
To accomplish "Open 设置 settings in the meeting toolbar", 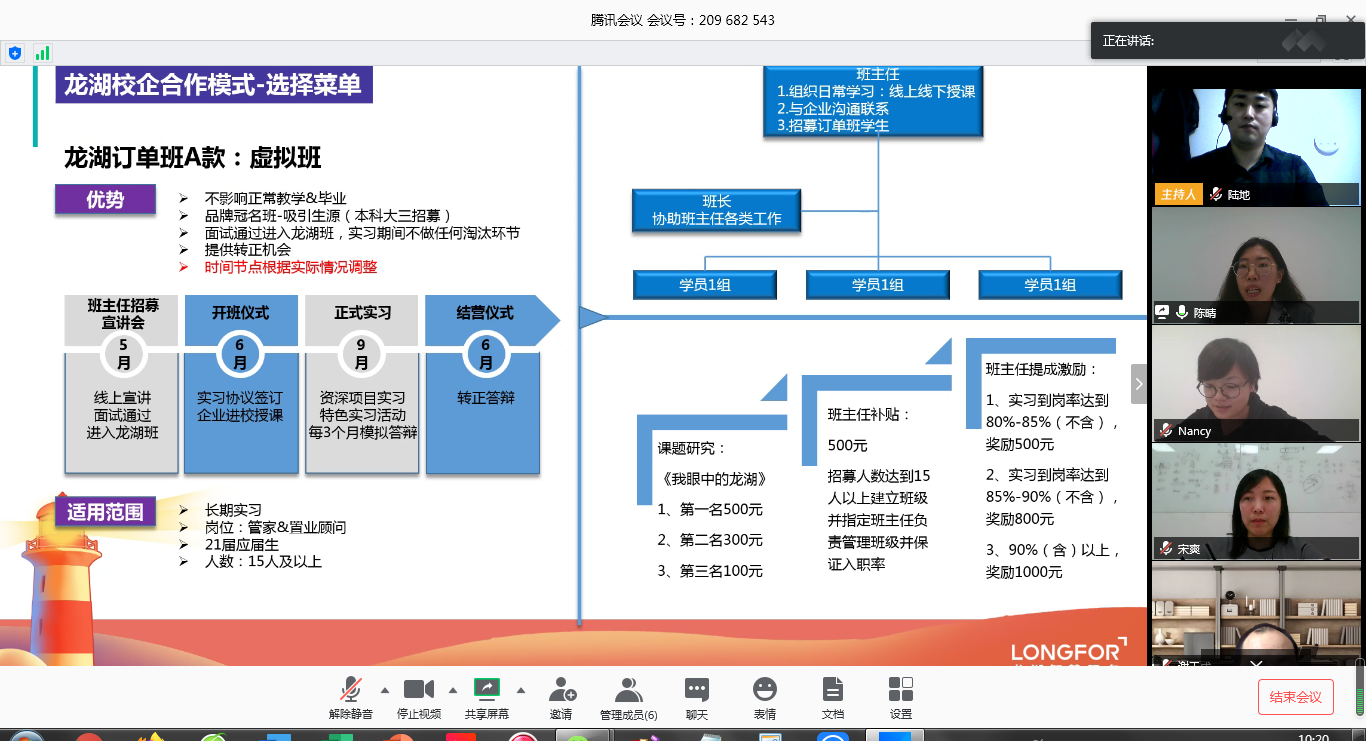I will pyautogui.click(x=900, y=690).
